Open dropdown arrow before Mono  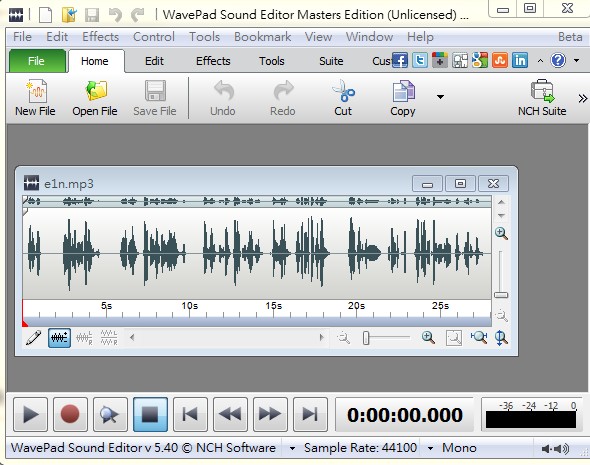coord(430,448)
